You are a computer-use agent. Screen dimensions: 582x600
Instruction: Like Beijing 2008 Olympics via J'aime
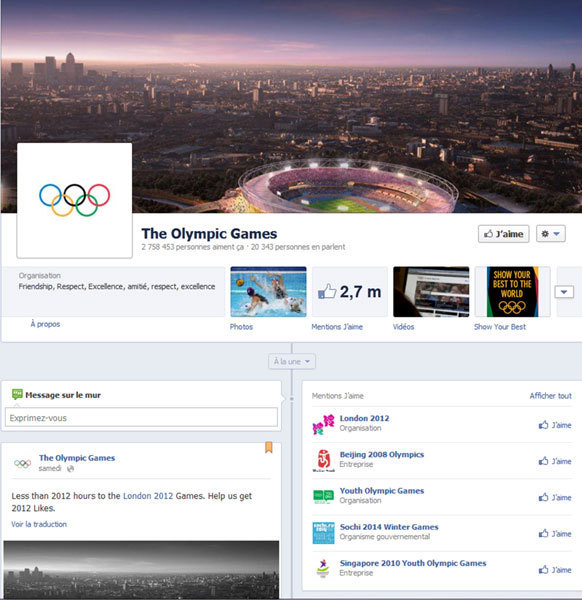[555, 461]
